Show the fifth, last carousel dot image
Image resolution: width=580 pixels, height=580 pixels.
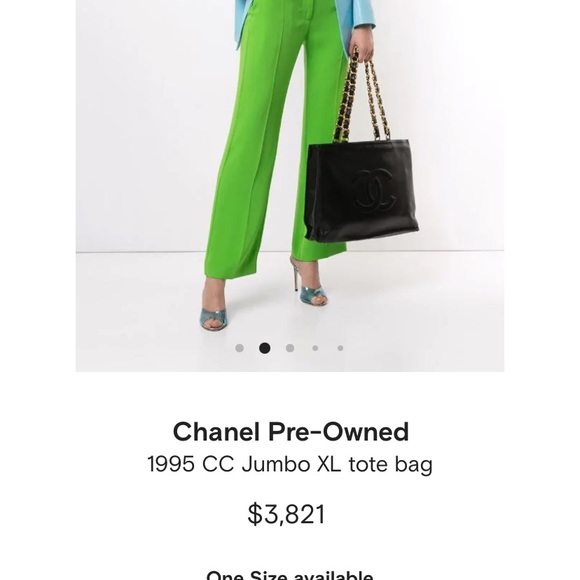click(340, 348)
